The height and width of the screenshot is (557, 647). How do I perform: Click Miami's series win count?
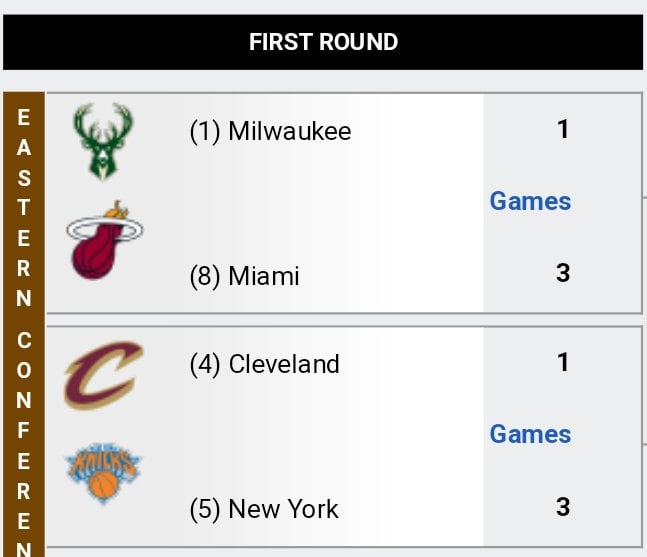tap(563, 273)
